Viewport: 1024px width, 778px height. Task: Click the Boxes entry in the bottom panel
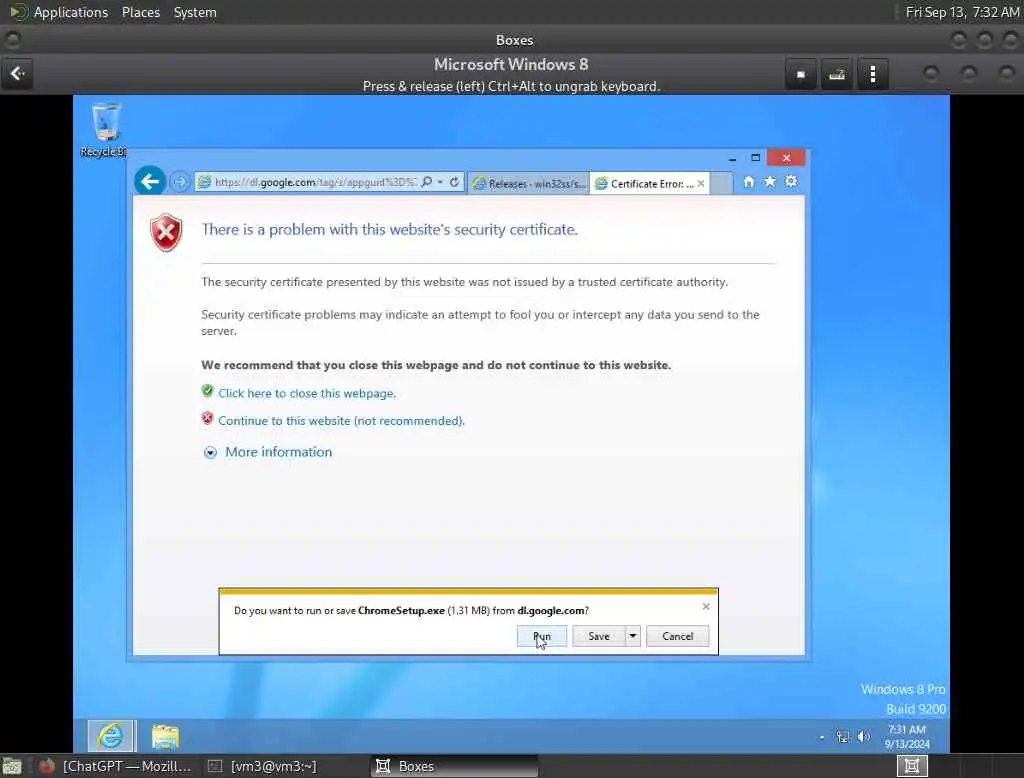coord(454,766)
